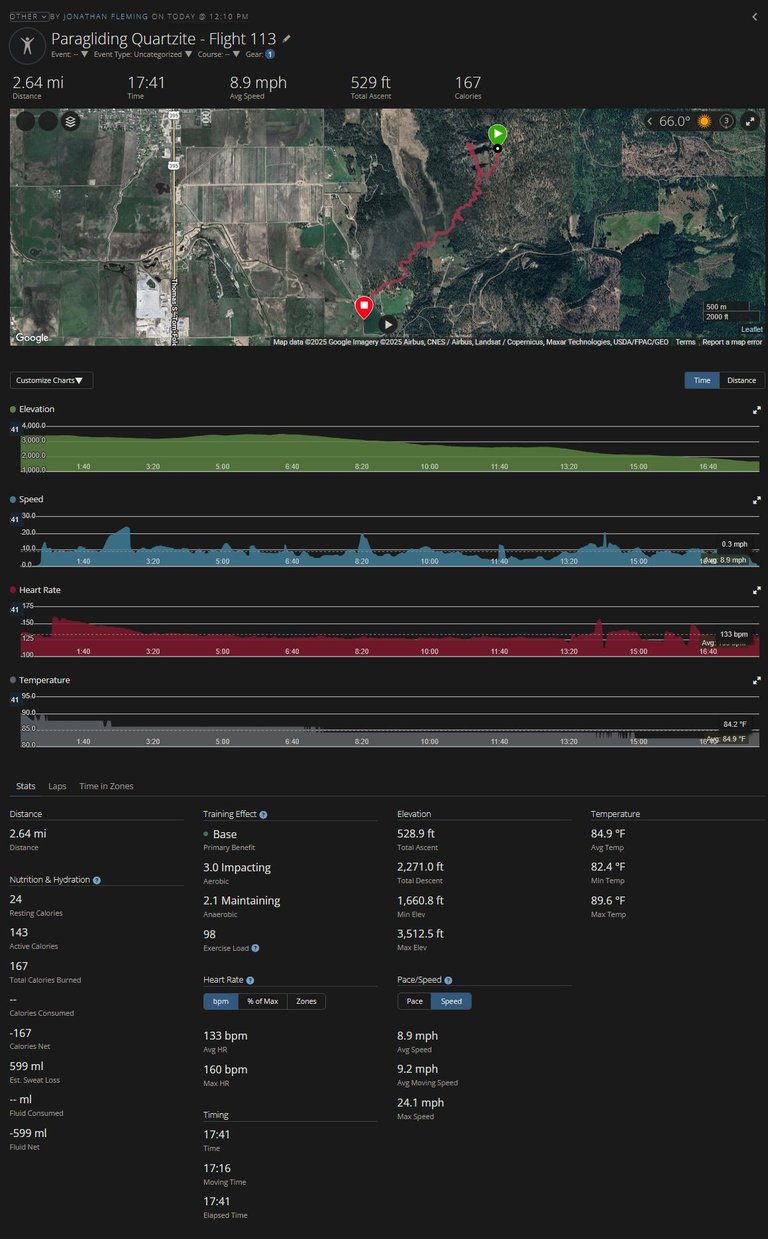This screenshot has height=1239, width=768.
Task: Click the Heart Rate chart 41 badge
Action: pos(15,609)
